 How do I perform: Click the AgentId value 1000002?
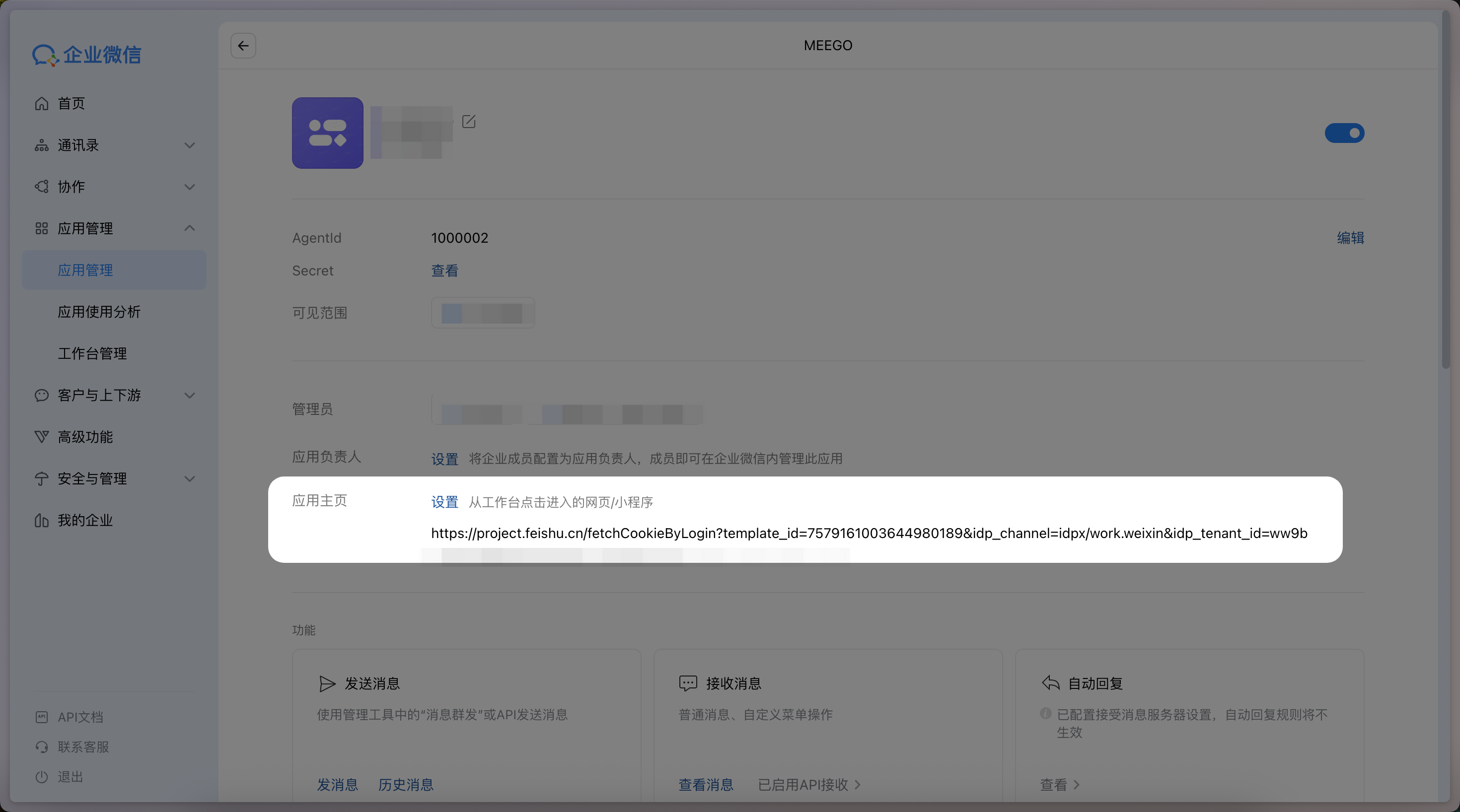click(x=460, y=237)
